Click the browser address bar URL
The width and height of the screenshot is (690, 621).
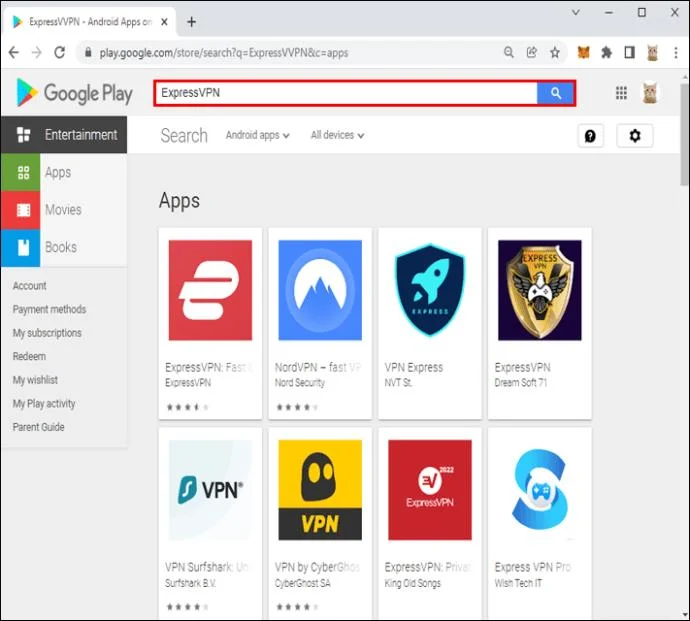(224, 53)
